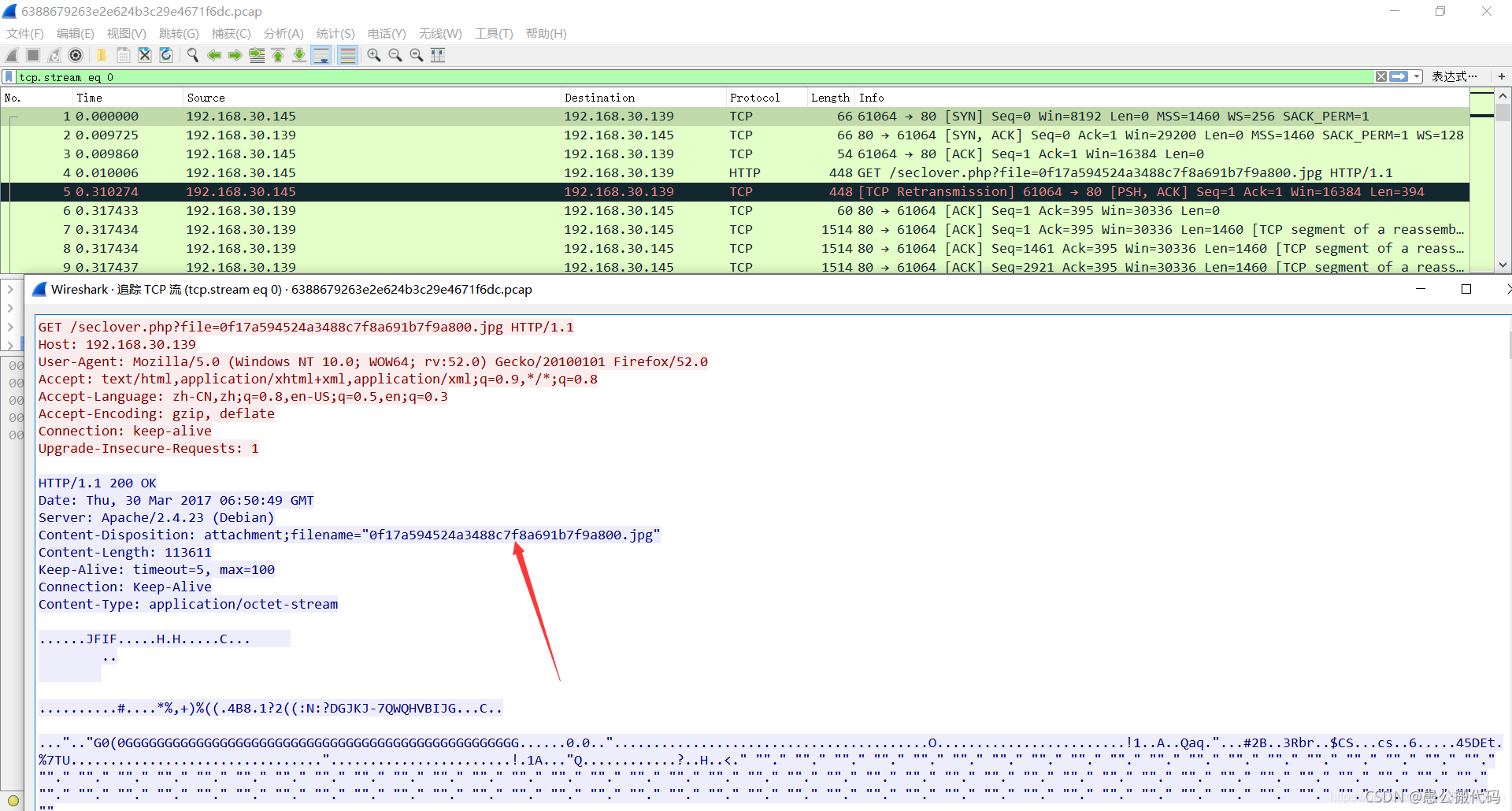The image size is (1512, 811).
Task: Expand second packet detail tree node
Action: pos(10,308)
